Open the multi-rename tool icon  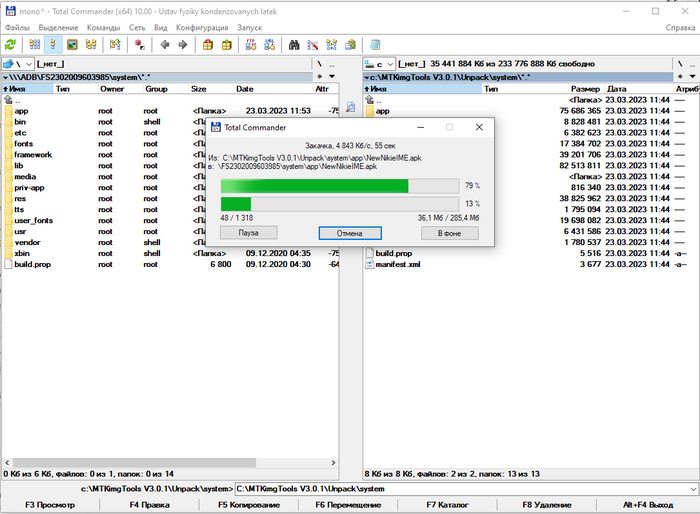pos(313,45)
